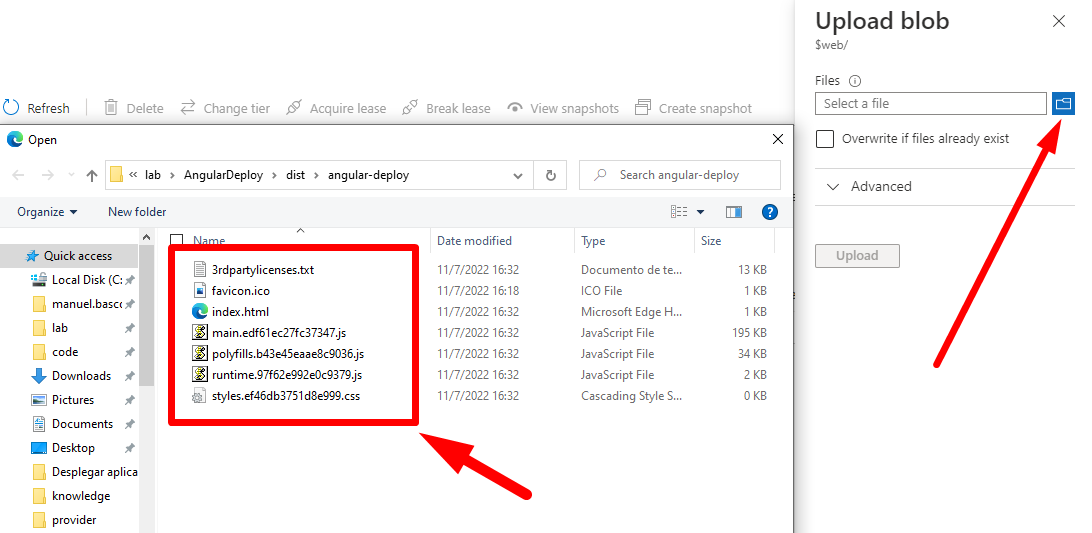Viewport: 1092px width, 533px height.
Task: Click the Files info icon
Action: [855, 81]
